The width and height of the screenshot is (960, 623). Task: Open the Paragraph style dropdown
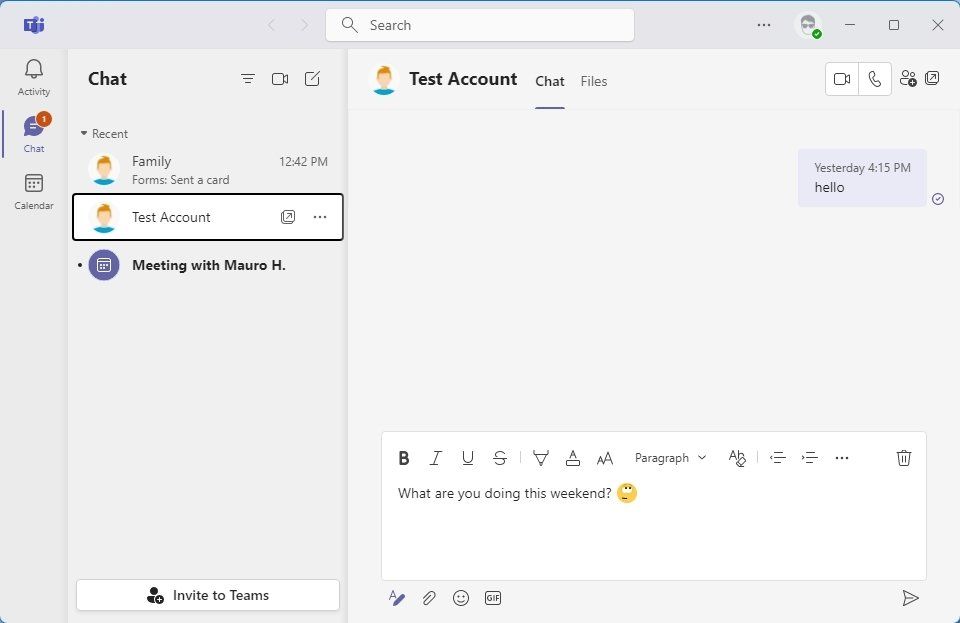670,458
